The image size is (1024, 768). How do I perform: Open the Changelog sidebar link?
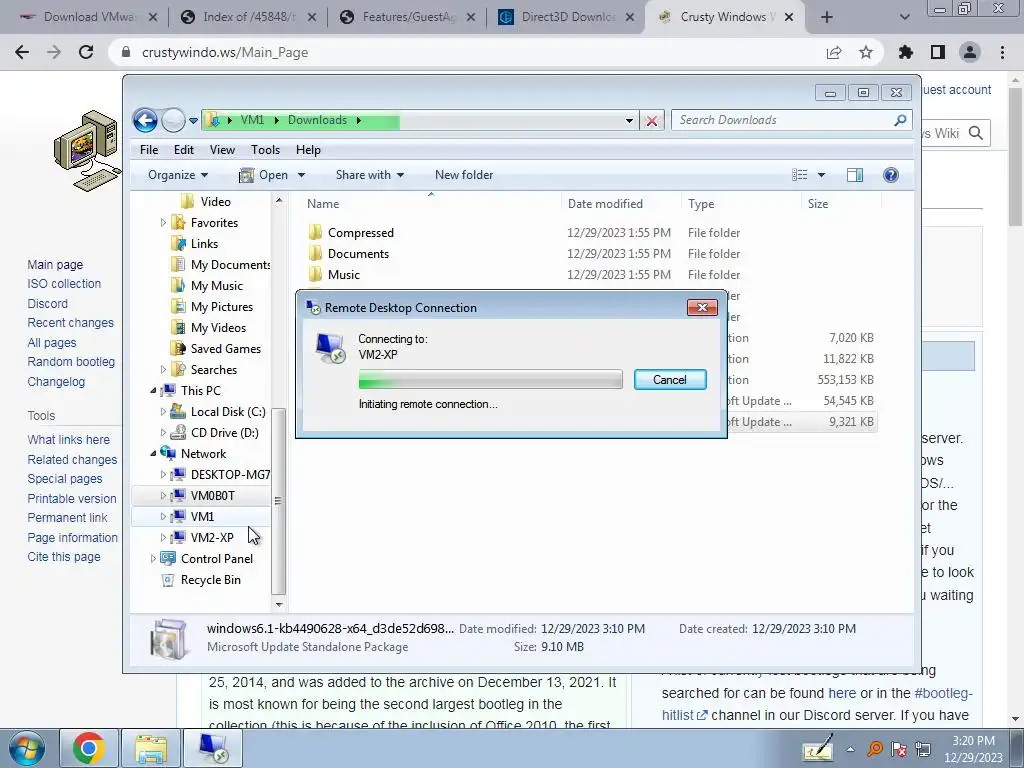click(56, 381)
